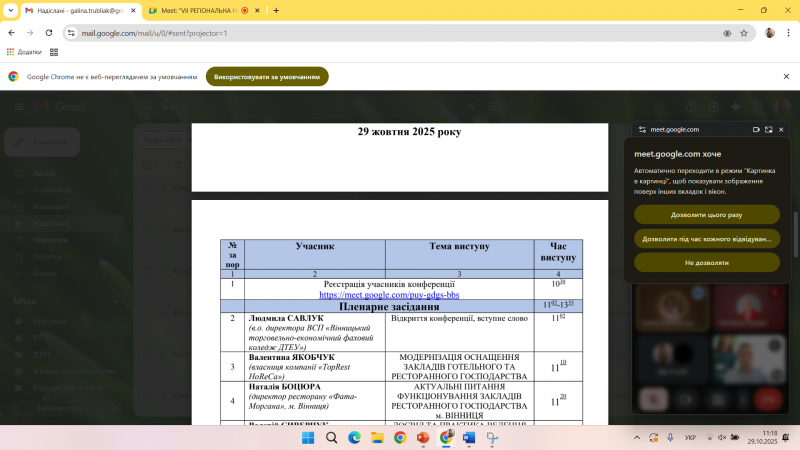Open Додатки apps shortcut in bookmarks bar
This screenshot has height=450, width=800.
pyautogui.click(x=24, y=51)
